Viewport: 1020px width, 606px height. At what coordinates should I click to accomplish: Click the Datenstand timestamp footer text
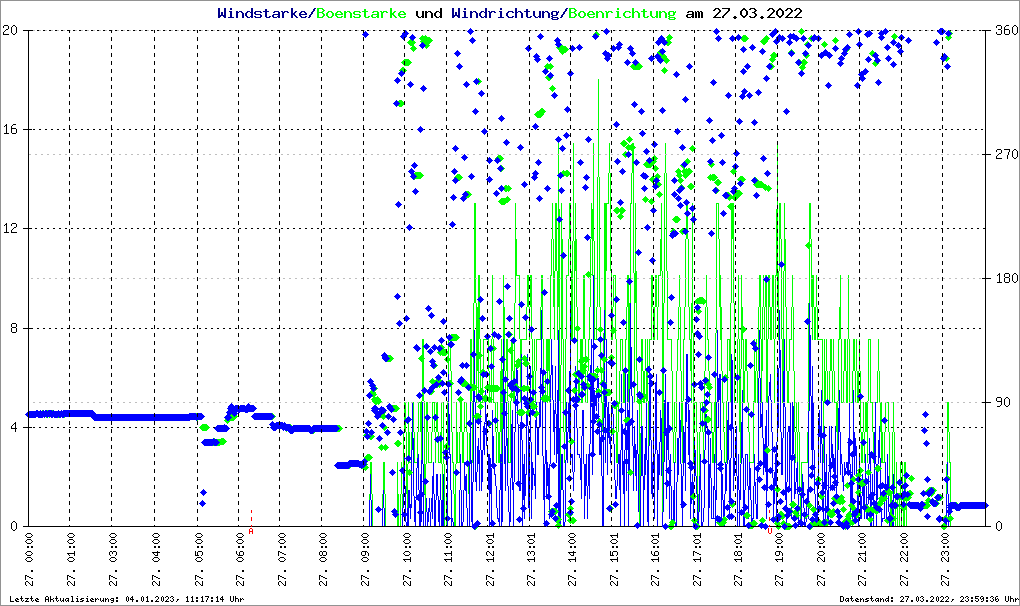[x=929, y=599]
